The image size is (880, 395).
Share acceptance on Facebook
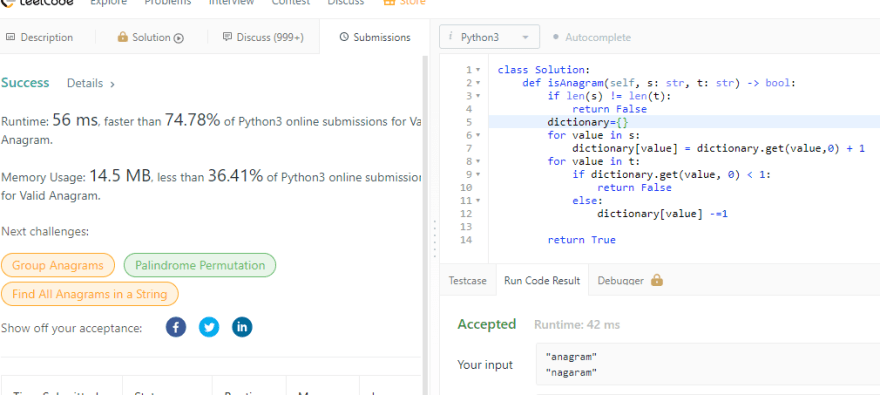(x=176, y=327)
